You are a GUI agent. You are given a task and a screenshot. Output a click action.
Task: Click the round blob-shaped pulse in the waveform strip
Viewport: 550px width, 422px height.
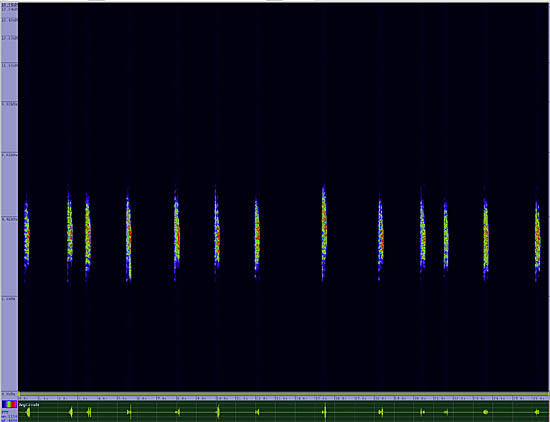486,412
